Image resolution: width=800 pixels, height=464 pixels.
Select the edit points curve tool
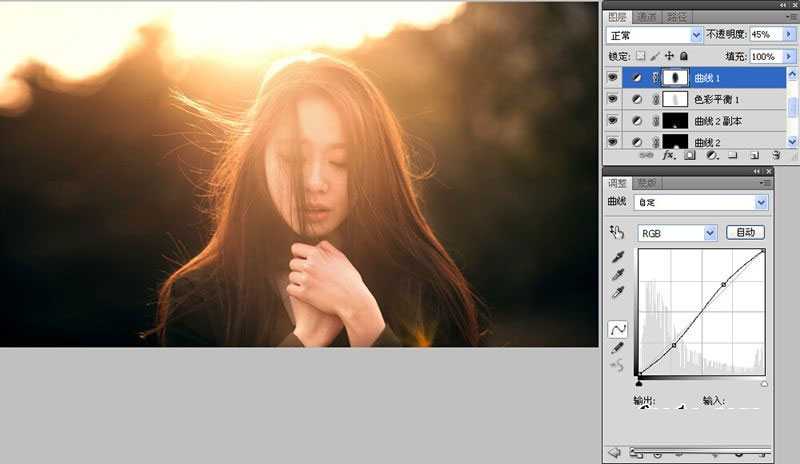point(617,329)
